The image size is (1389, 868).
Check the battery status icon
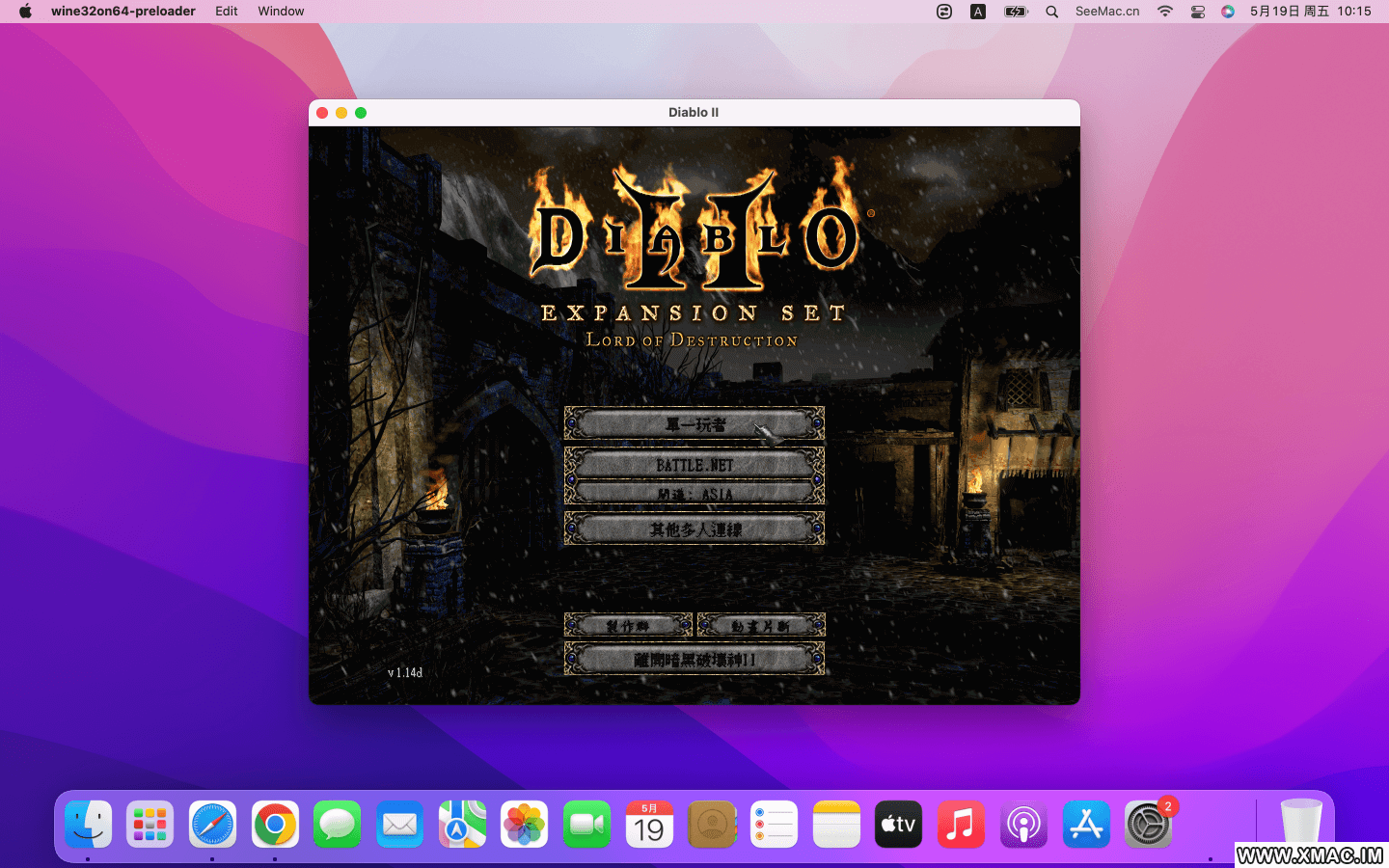pos(1016,12)
